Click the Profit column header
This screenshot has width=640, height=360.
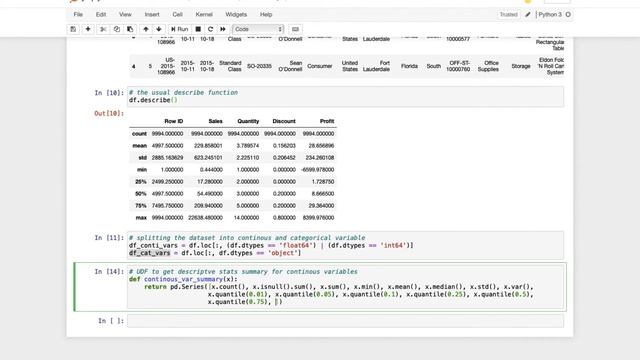pyautogui.click(x=327, y=121)
